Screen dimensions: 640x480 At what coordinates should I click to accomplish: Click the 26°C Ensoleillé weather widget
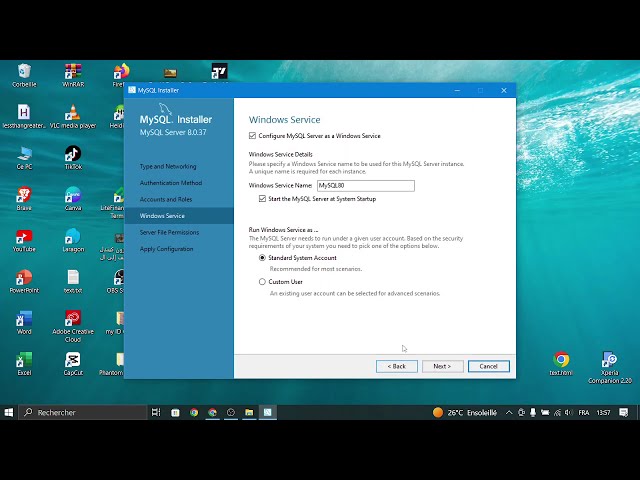[x=464, y=413]
